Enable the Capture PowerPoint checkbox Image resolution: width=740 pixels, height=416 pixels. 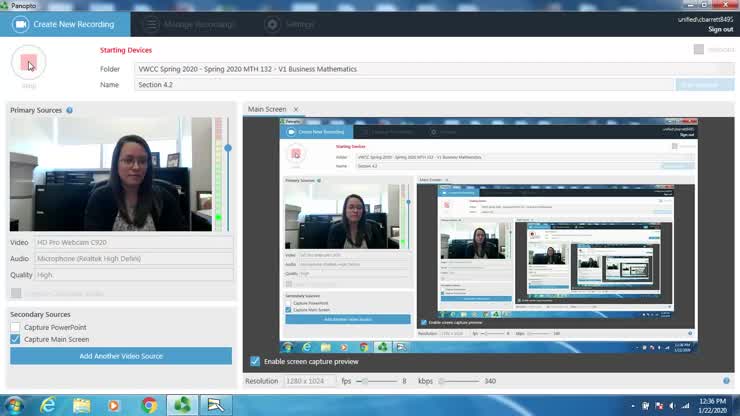[15, 327]
